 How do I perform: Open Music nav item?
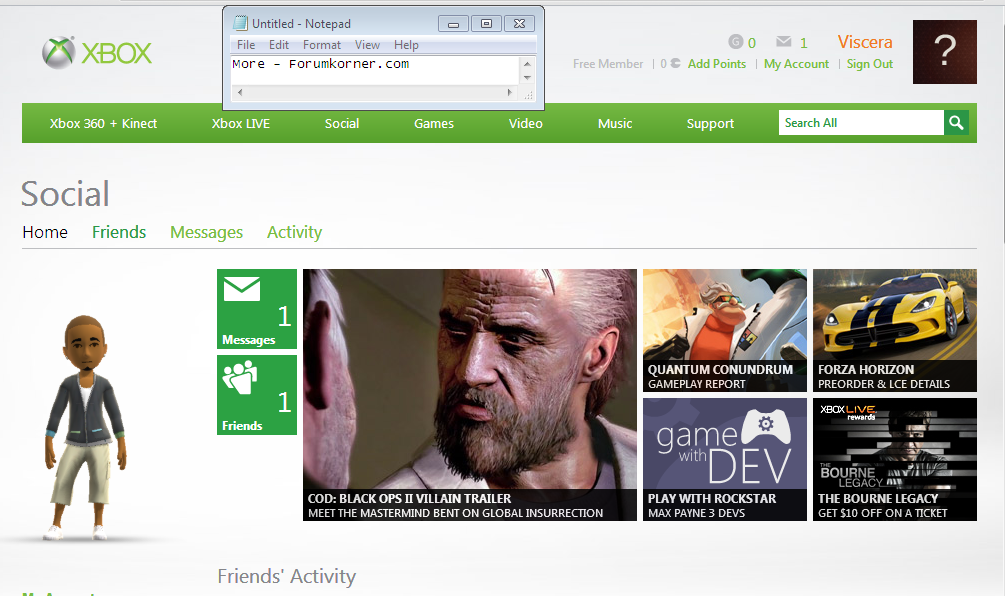(615, 124)
